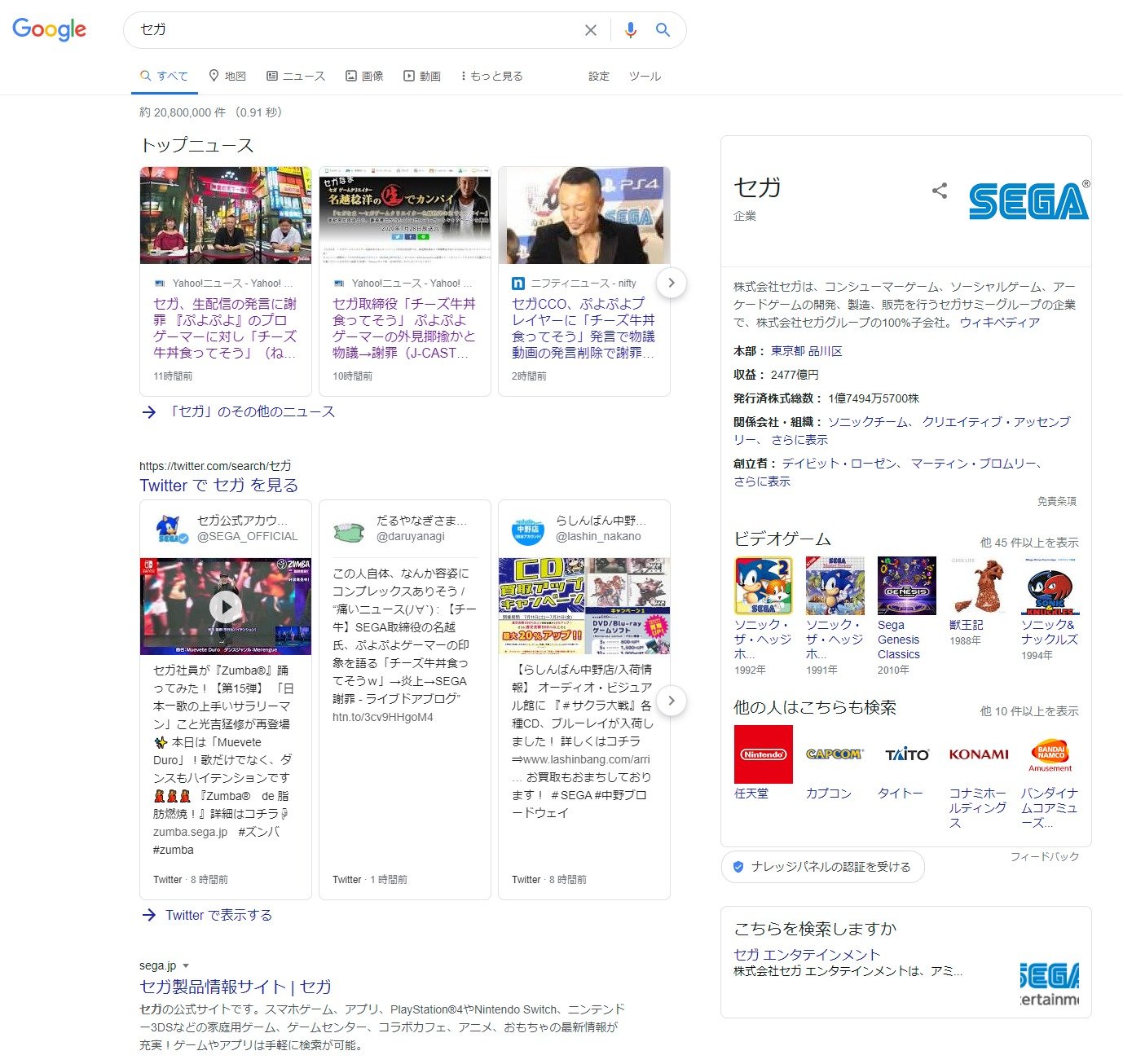Open the CD買取アップキャンペーン tweet image

coord(584,606)
